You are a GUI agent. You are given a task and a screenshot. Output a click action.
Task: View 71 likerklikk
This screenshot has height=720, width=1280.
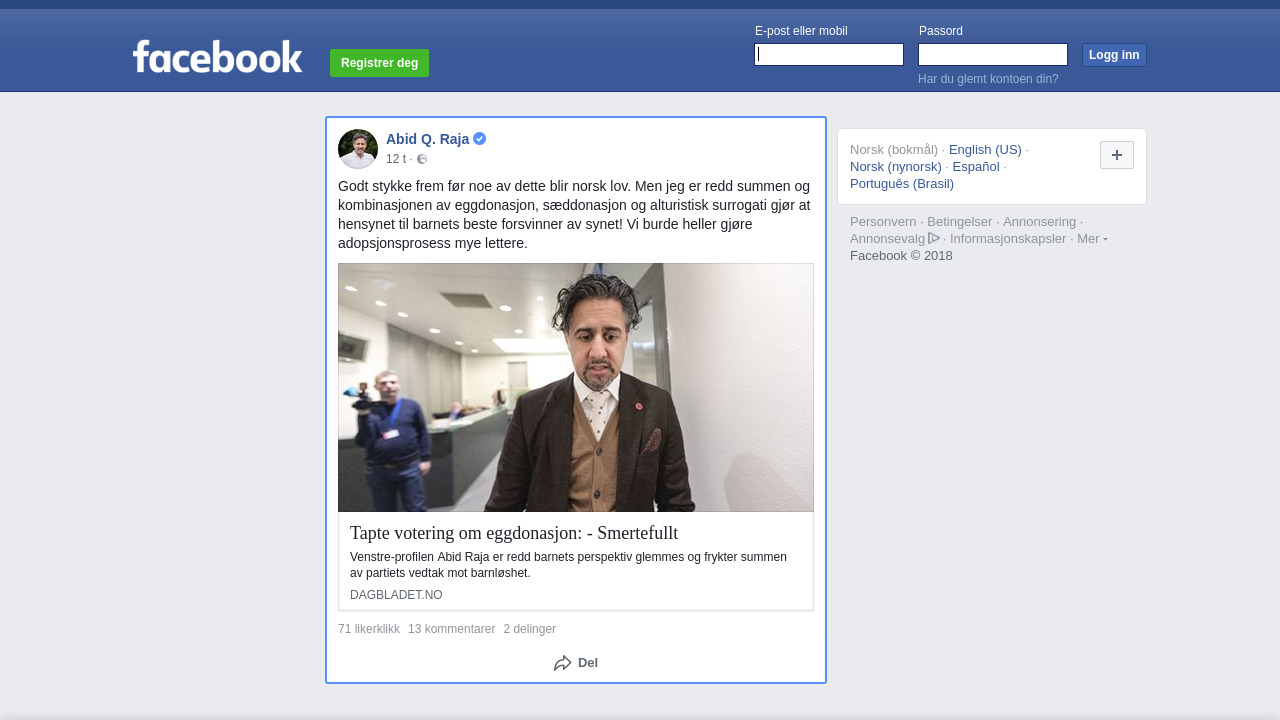(x=369, y=629)
